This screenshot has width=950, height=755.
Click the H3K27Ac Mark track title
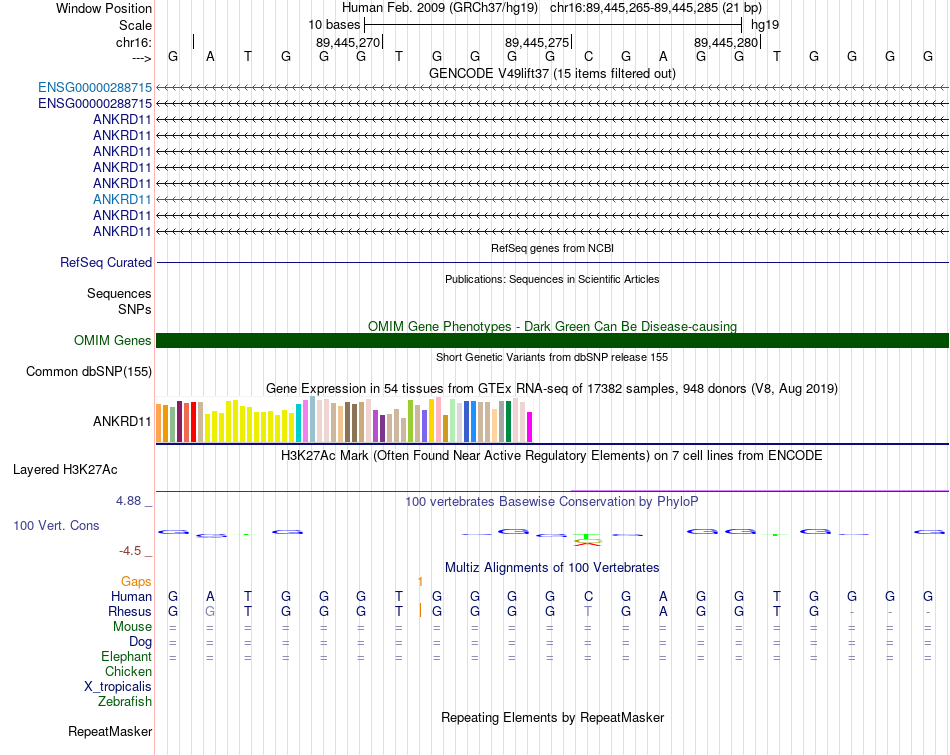tap(552, 456)
